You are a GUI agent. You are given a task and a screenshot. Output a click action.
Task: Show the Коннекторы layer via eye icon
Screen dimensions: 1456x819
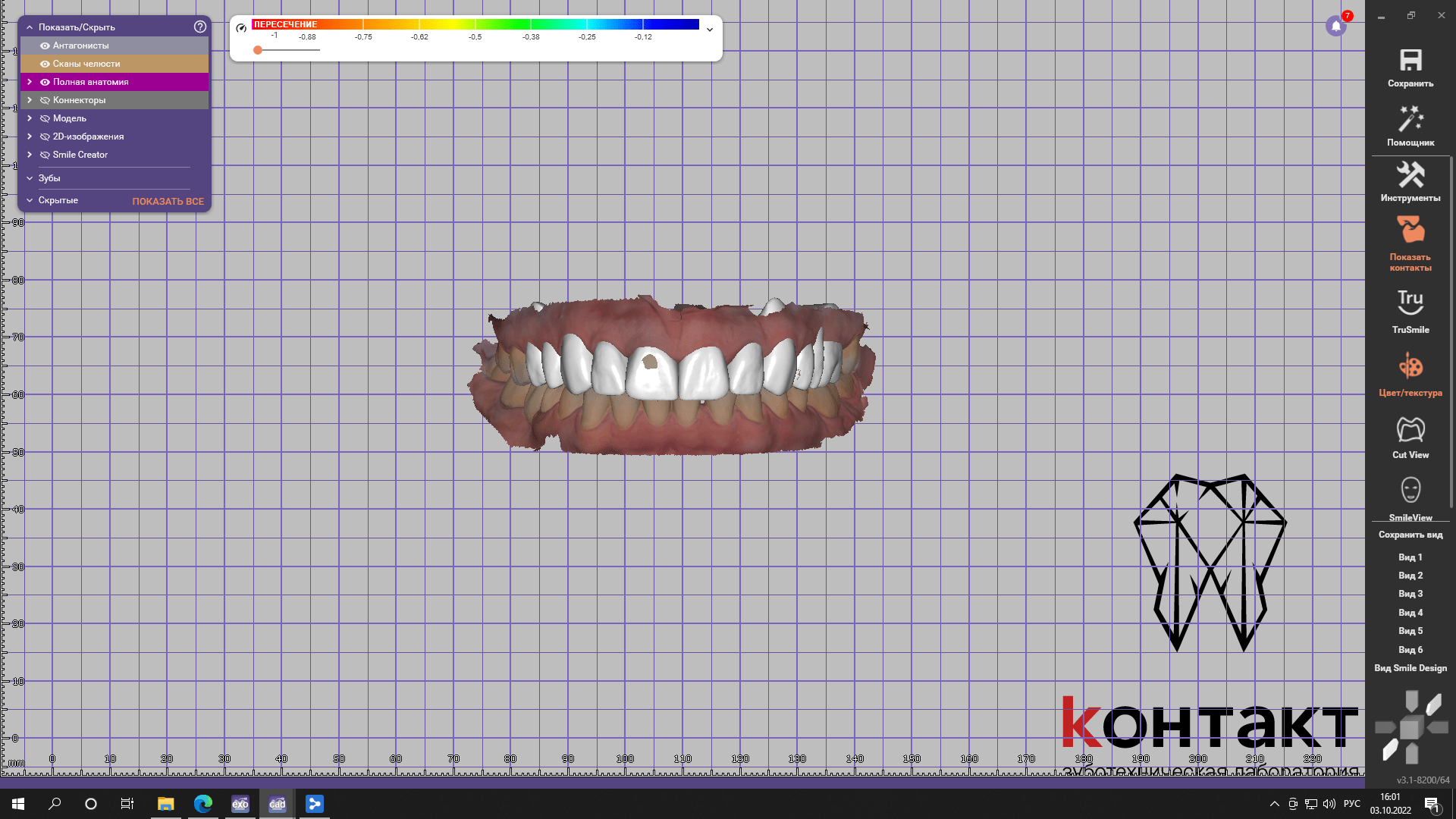pos(45,100)
